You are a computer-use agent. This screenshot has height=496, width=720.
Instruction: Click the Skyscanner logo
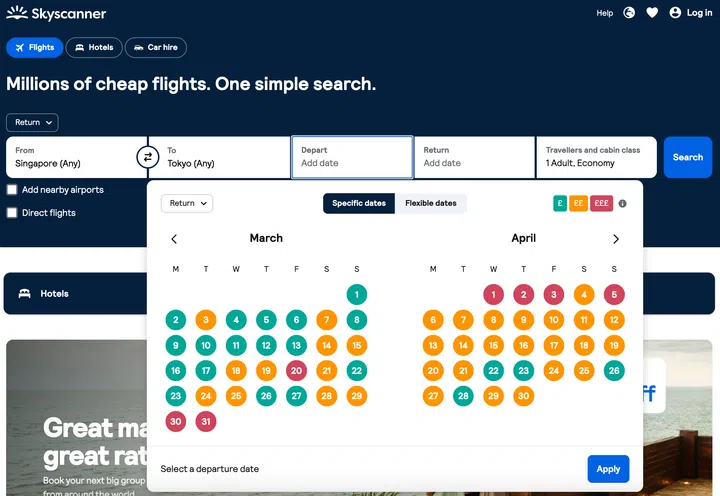click(x=56, y=14)
